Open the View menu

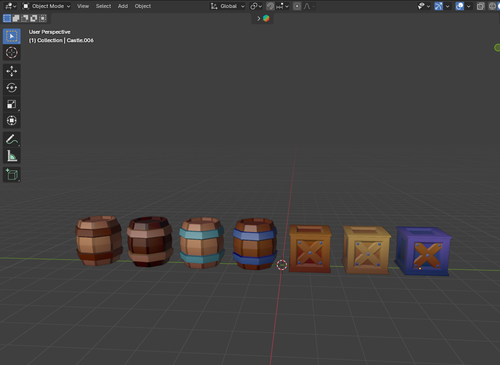tap(83, 6)
